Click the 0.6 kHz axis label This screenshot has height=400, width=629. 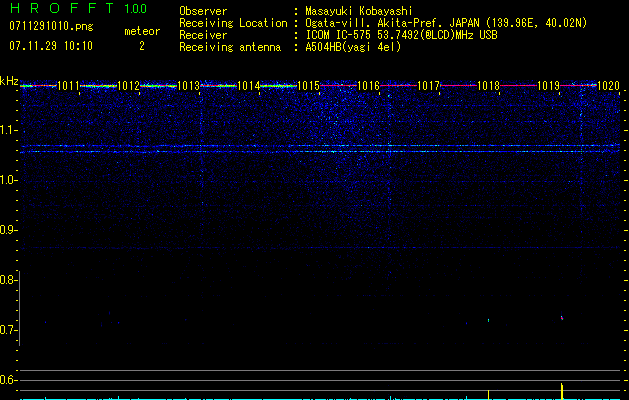pos(7,380)
